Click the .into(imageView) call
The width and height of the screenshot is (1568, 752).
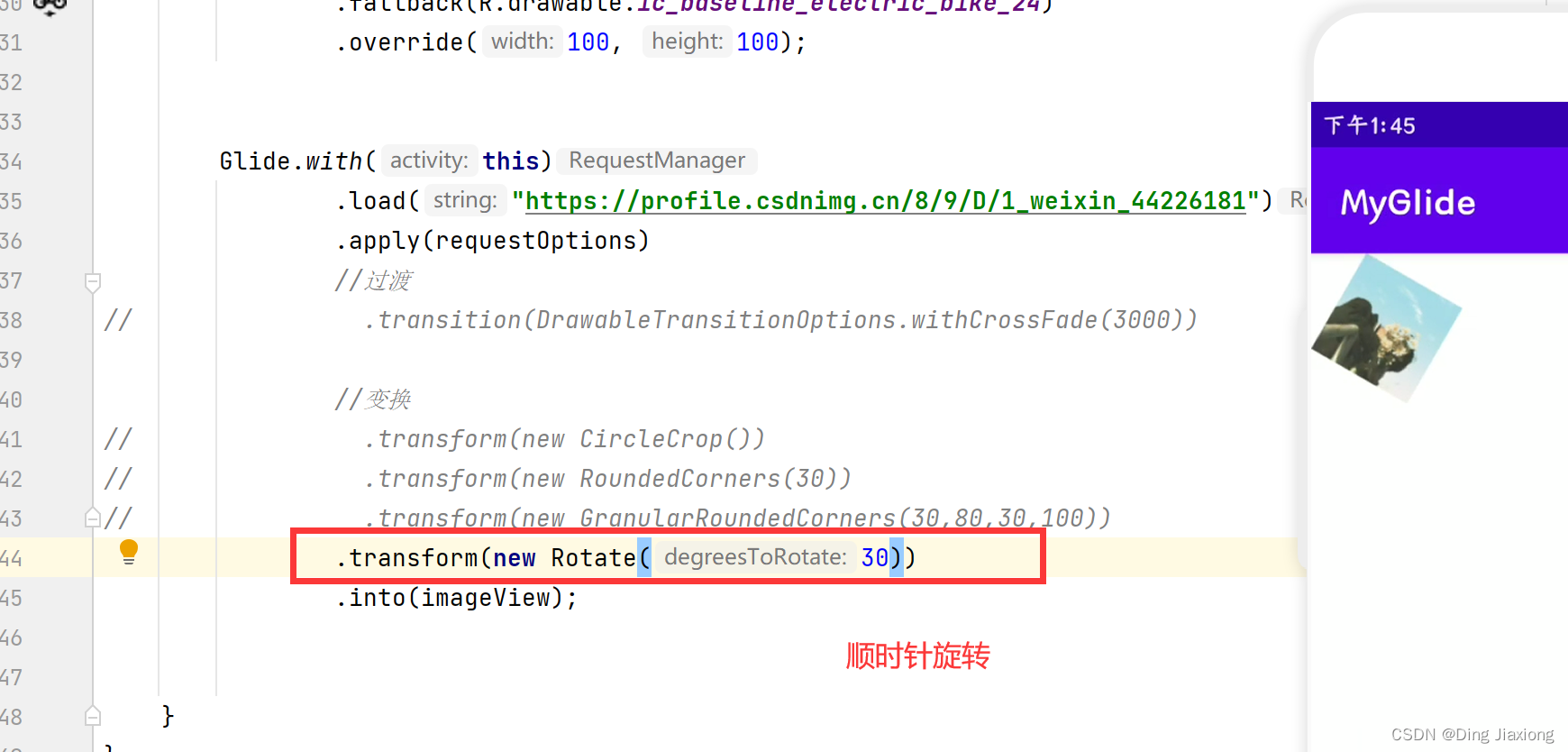pyautogui.click(x=457, y=598)
